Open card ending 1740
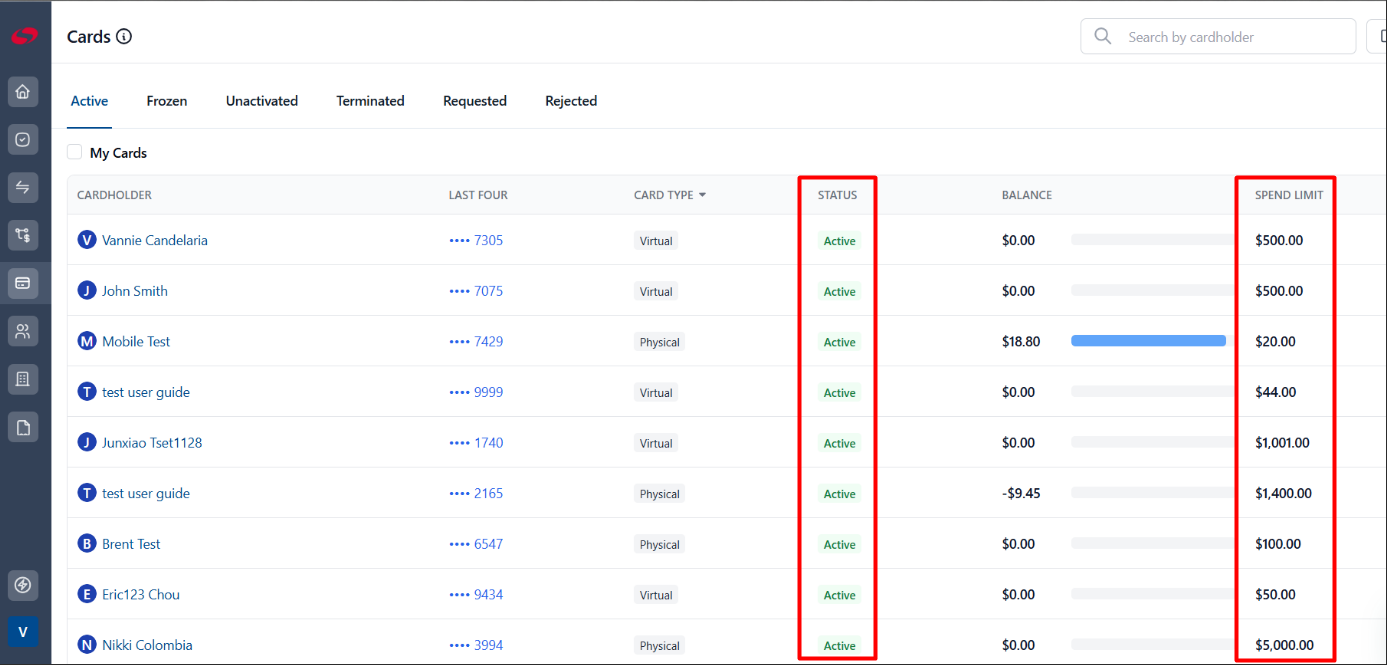The image size is (1387, 665). [x=476, y=442]
